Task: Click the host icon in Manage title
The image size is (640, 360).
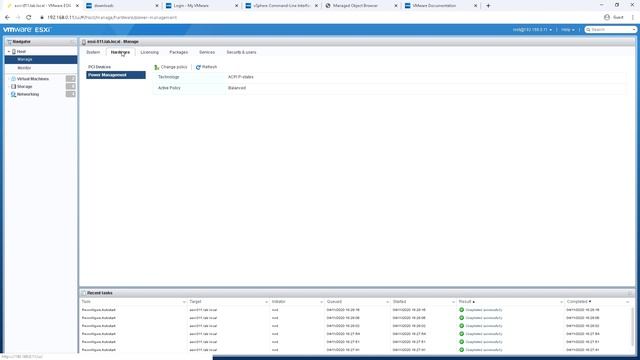Action: pos(84,42)
